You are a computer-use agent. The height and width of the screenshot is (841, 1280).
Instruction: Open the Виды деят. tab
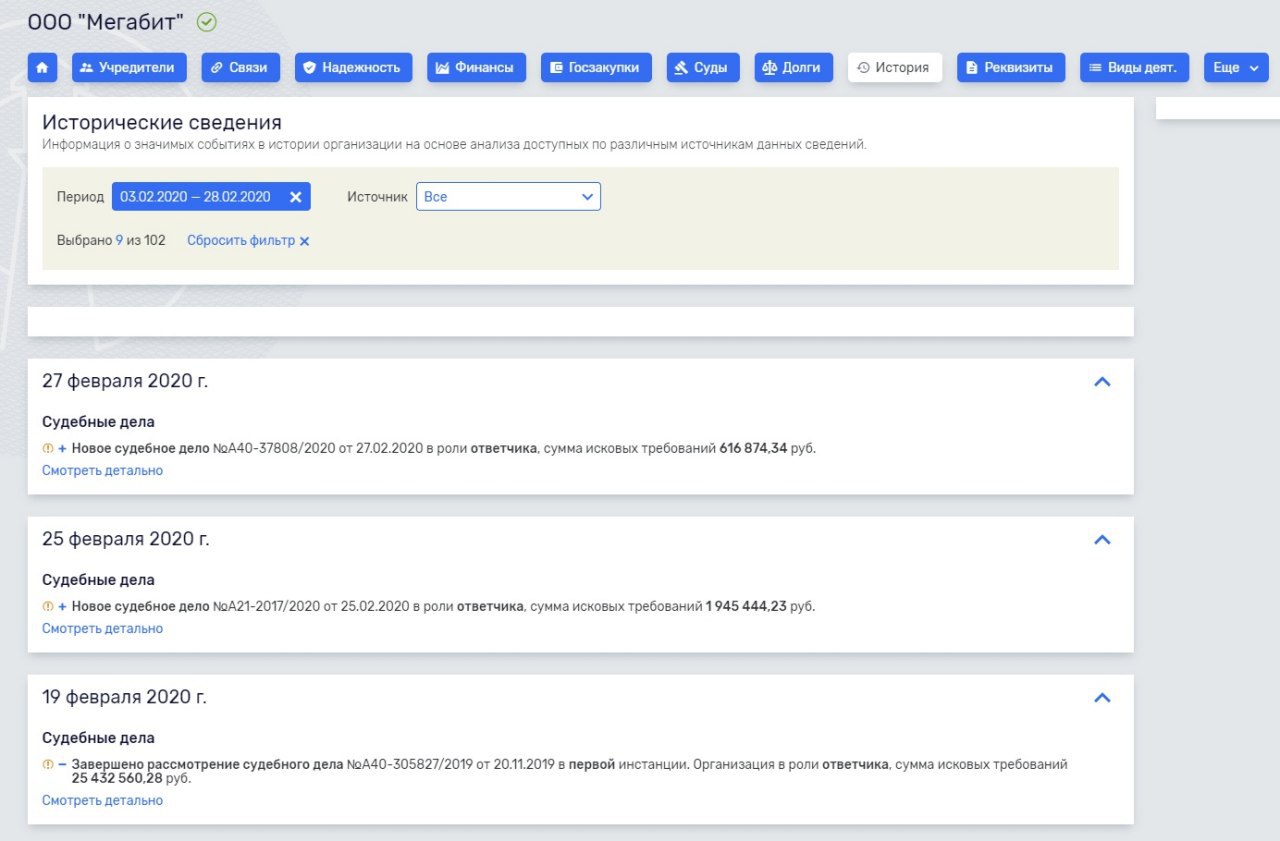(1134, 67)
